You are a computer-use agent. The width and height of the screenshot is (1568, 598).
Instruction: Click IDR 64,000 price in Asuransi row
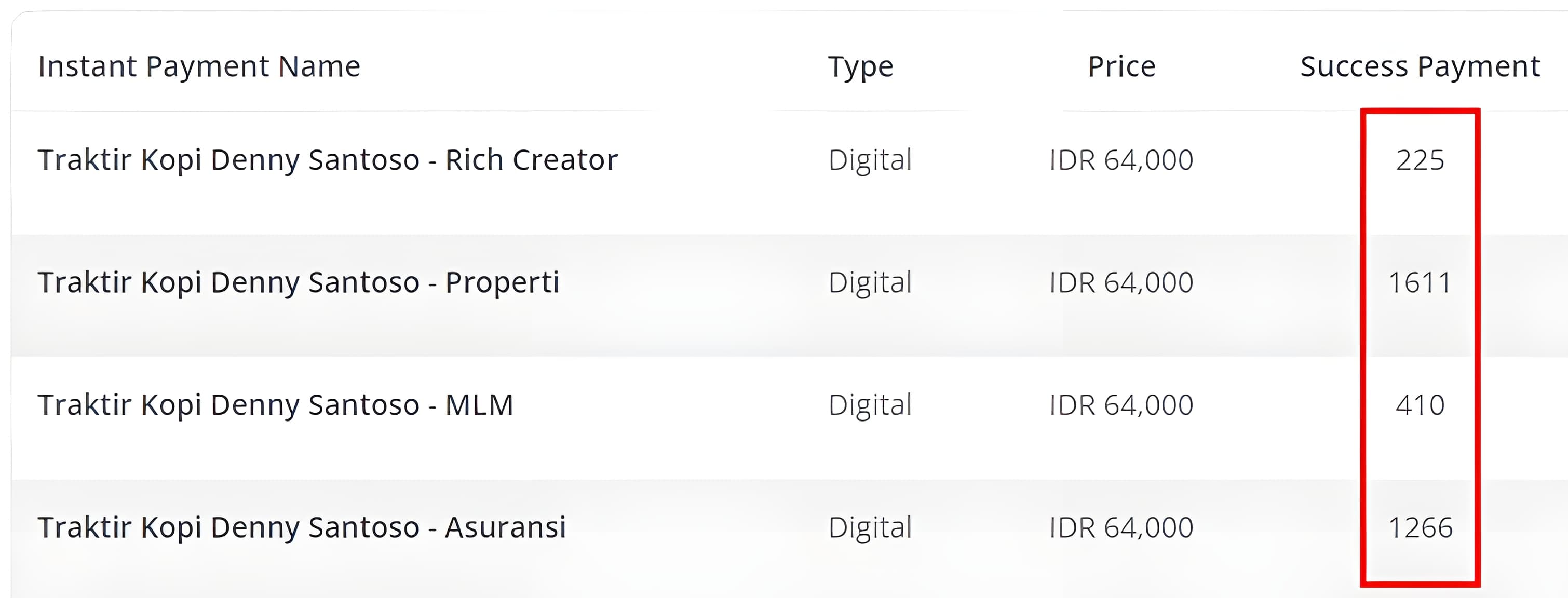1121,527
